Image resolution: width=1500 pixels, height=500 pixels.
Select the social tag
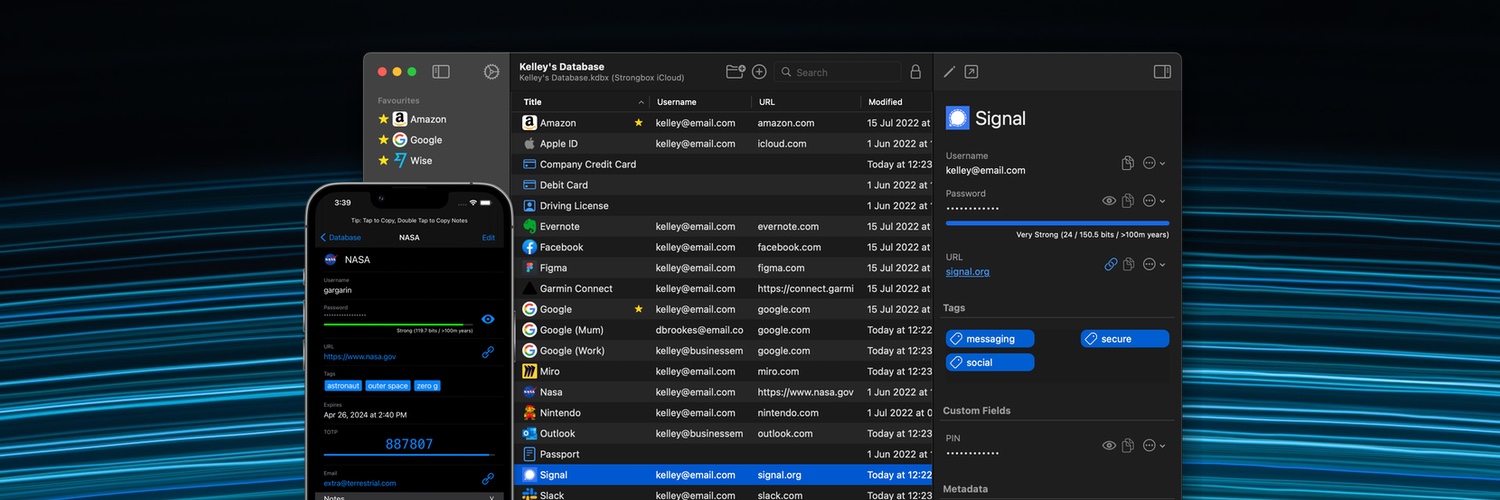click(x=990, y=362)
